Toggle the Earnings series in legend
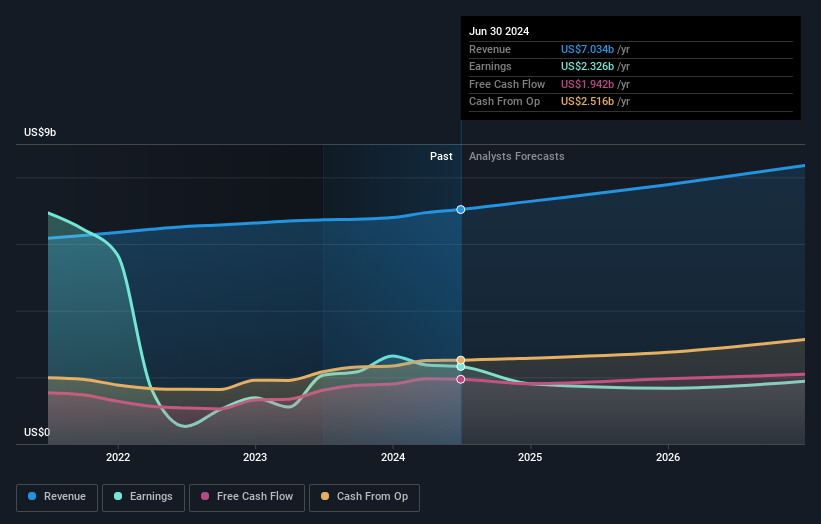This screenshot has height=524, width=821. pos(144,497)
